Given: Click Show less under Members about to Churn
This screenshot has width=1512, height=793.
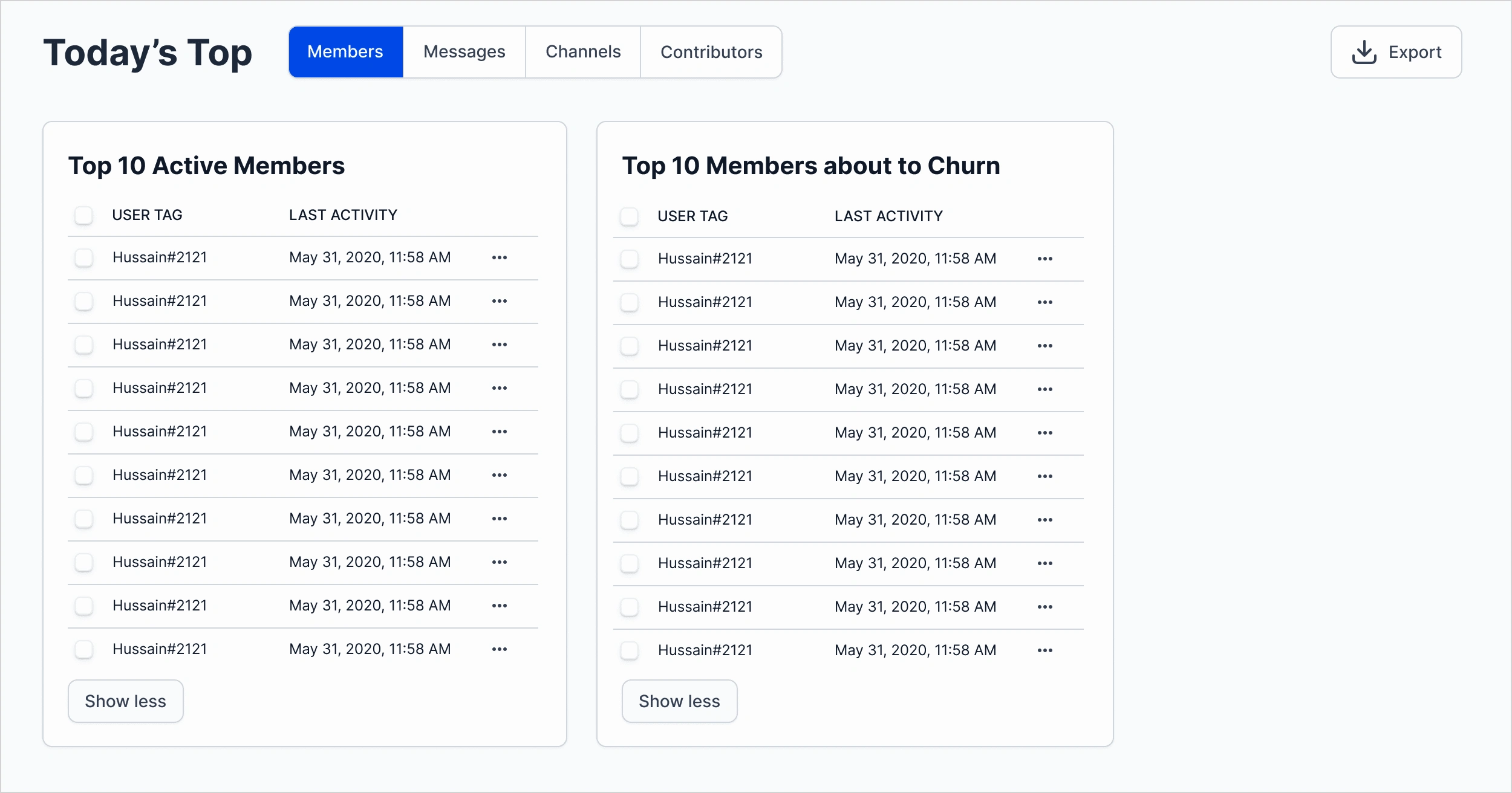Looking at the screenshot, I should (x=680, y=701).
